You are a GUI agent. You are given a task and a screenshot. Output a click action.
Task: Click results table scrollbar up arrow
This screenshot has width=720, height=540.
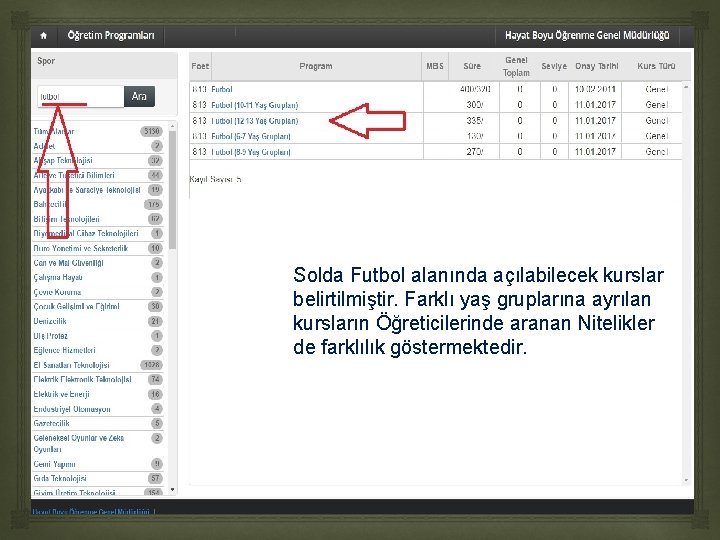(x=686, y=87)
